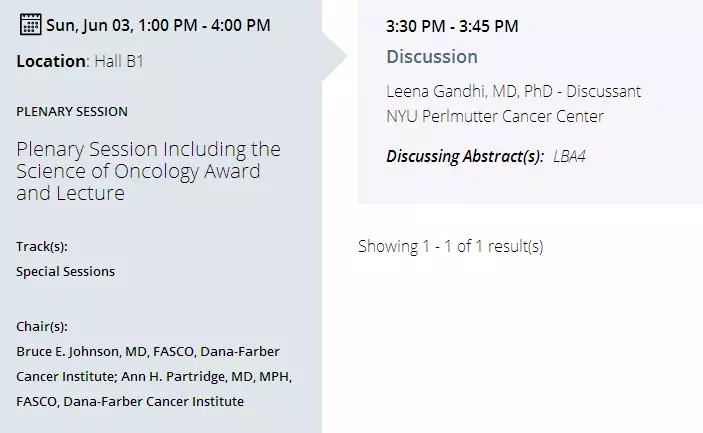Screen dimensions: 703x433
Task: Select the LBA4 abstract link
Action: (x=569, y=156)
